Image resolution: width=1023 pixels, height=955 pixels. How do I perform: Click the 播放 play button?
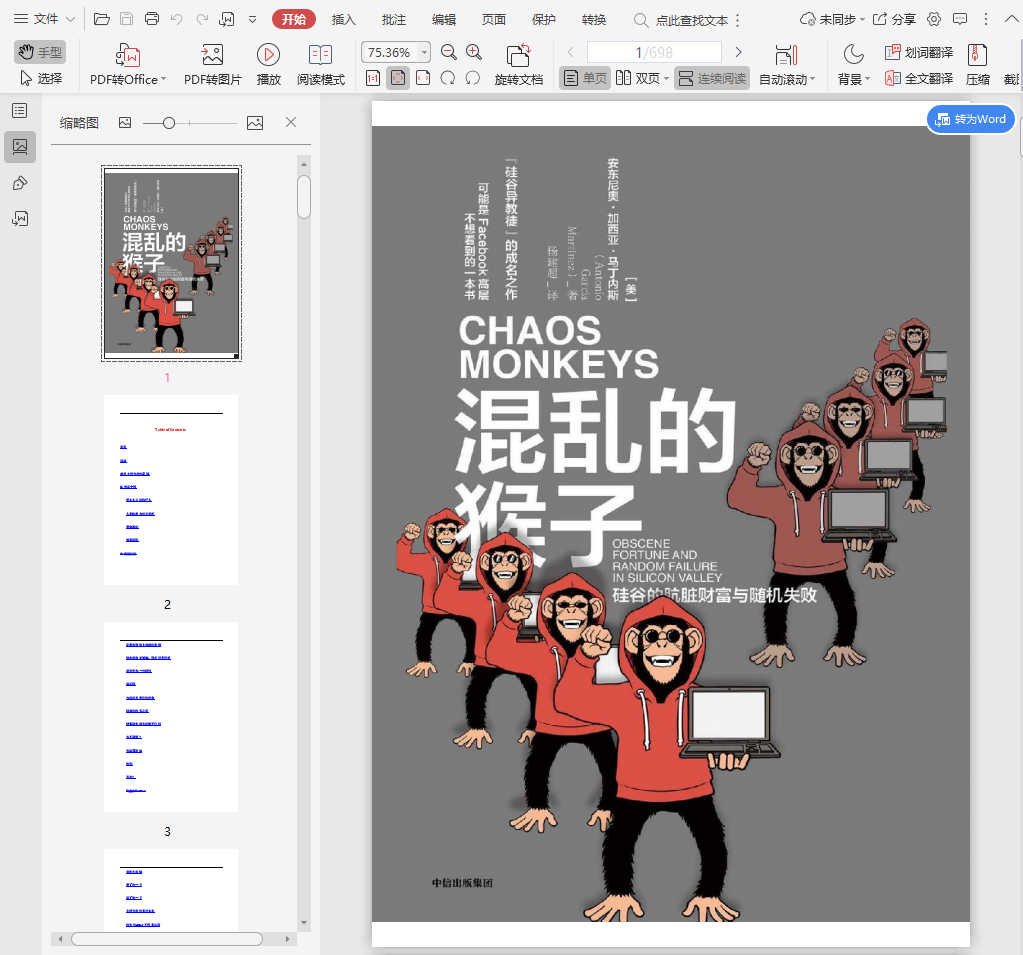(x=268, y=64)
